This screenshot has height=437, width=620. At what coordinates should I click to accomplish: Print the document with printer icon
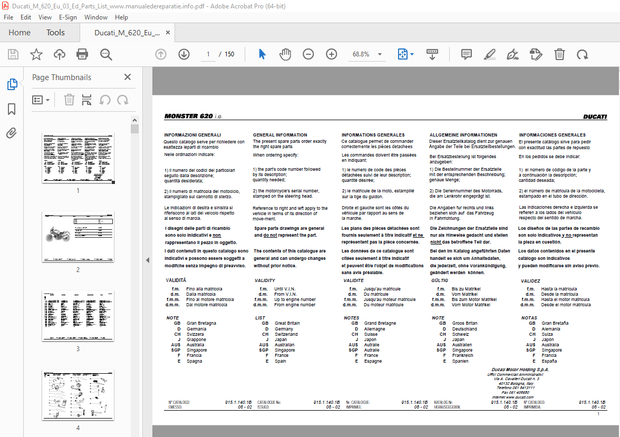pos(82,54)
